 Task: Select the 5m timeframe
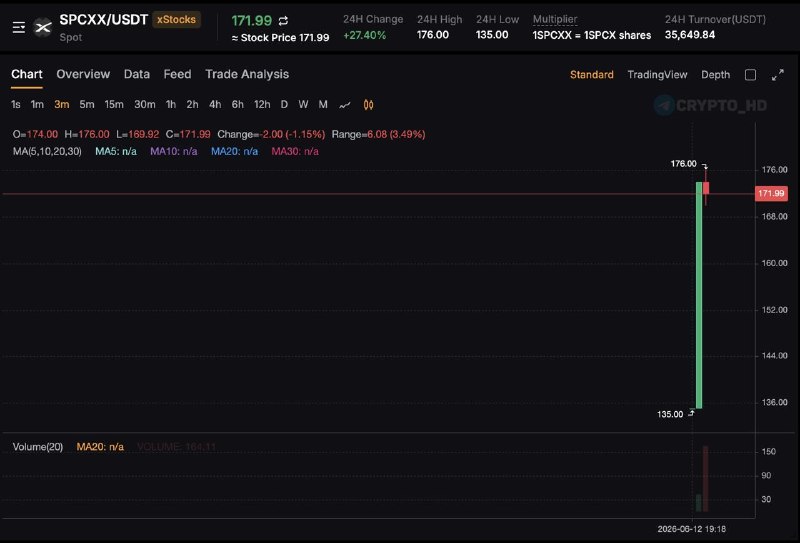[87, 105]
